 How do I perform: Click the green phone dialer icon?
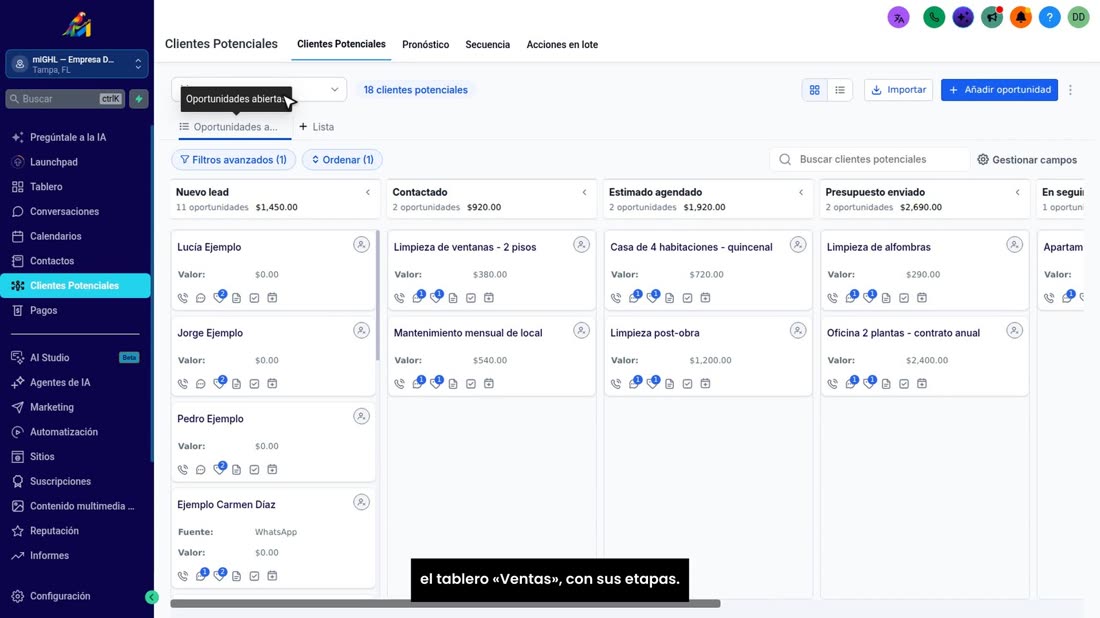(x=934, y=18)
